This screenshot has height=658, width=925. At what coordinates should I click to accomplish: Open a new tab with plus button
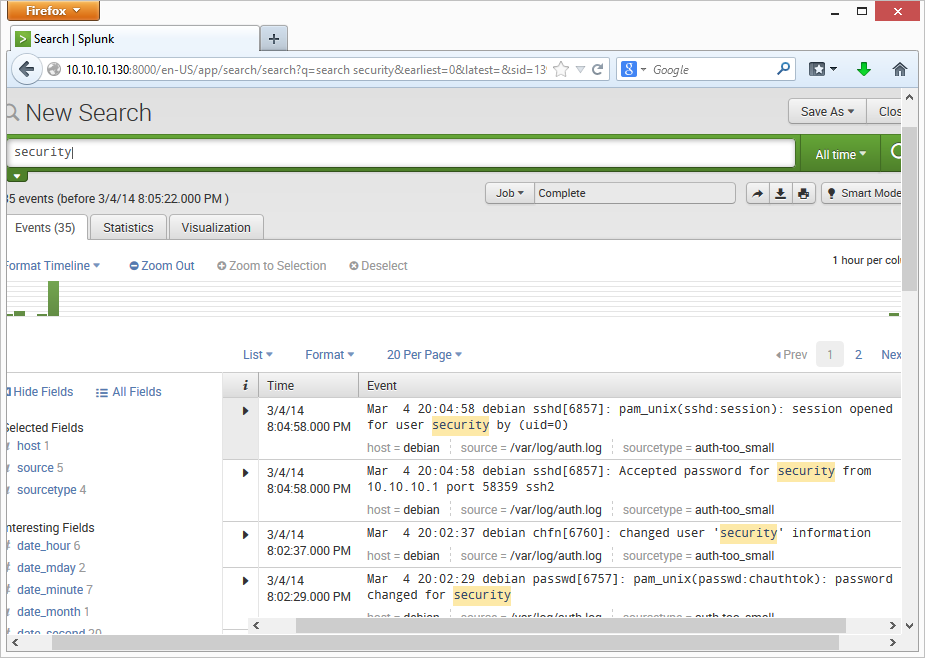274,39
